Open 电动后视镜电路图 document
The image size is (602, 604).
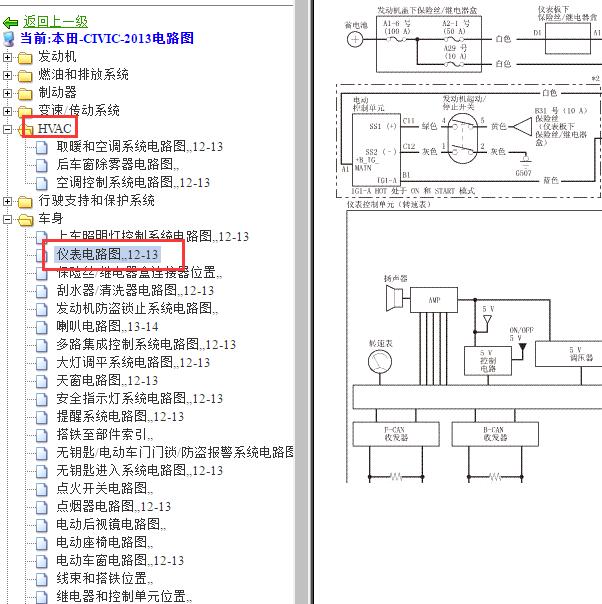tap(111, 524)
